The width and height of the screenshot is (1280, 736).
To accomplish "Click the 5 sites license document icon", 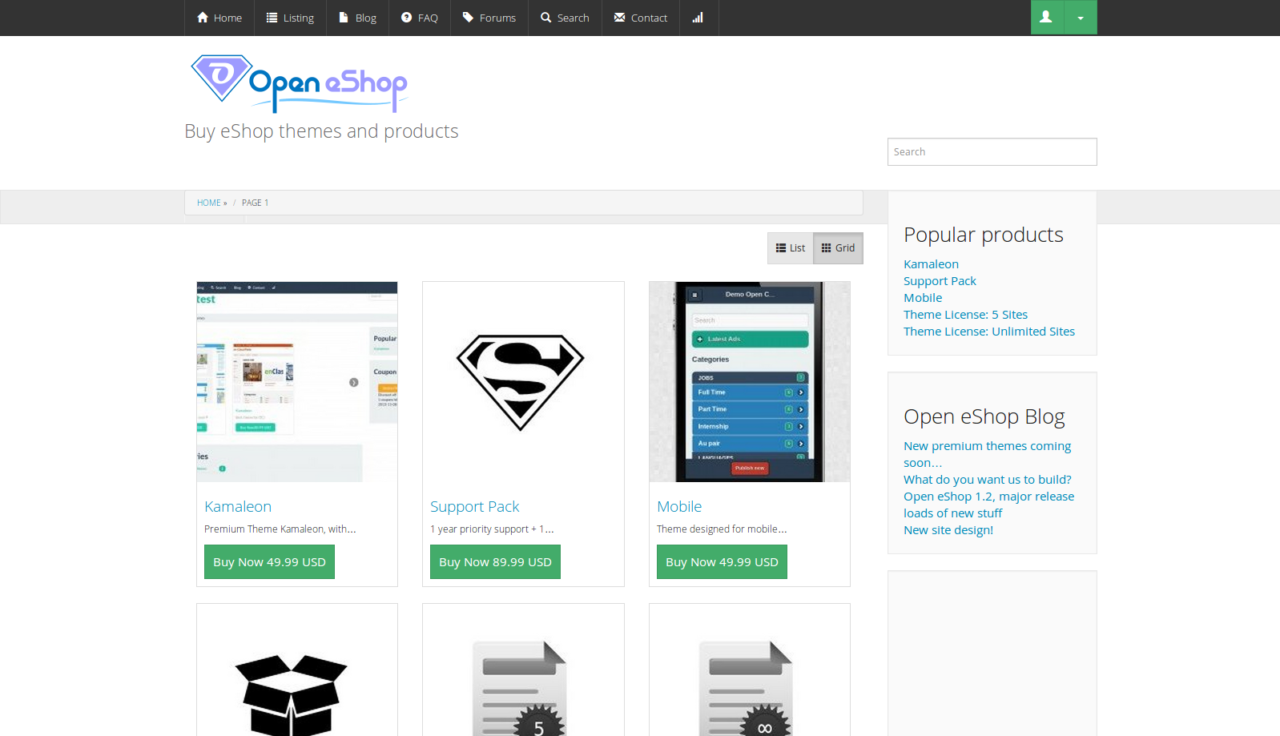I will [x=519, y=689].
